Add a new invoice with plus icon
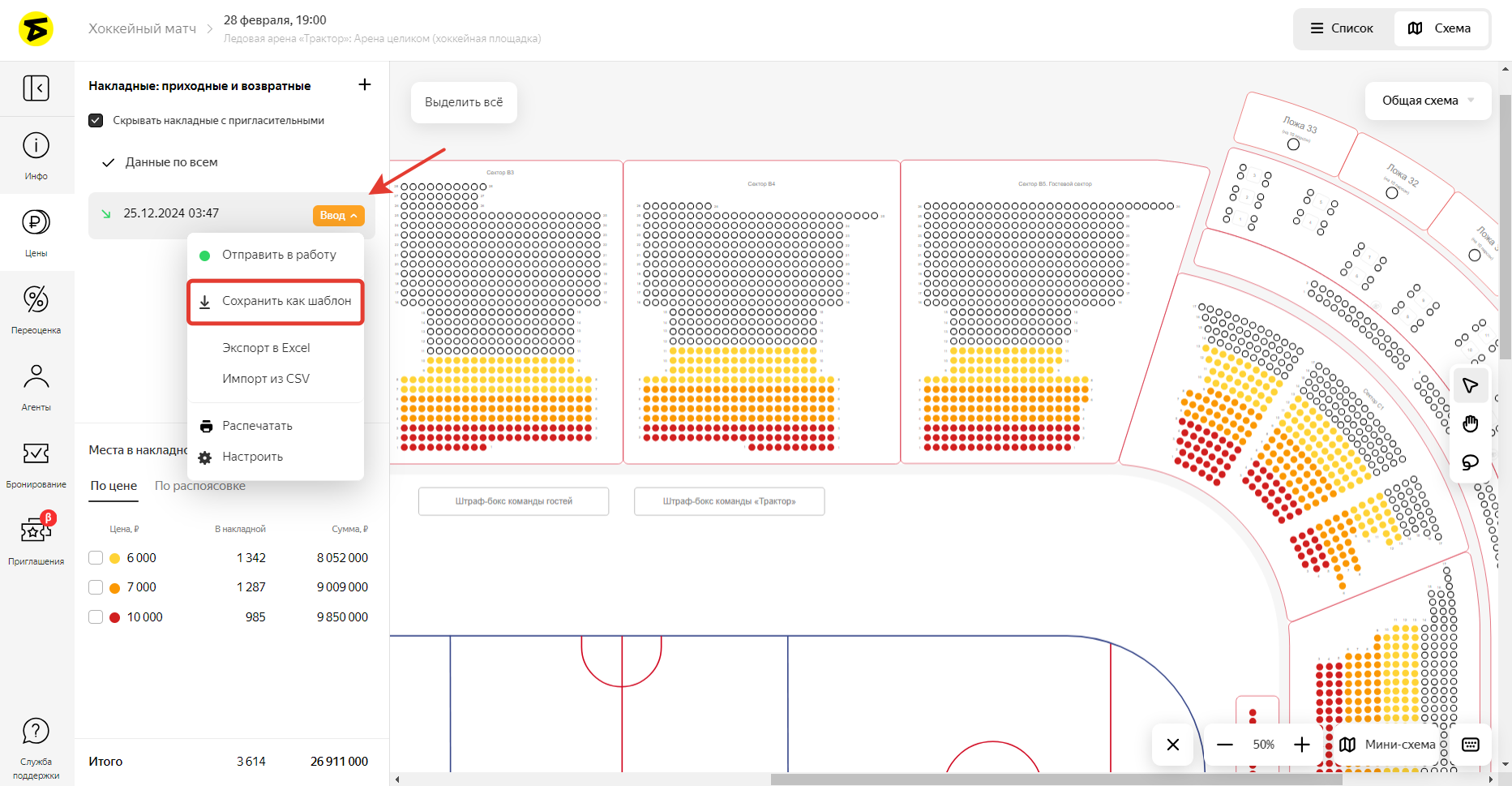1512x786 pixels. (x=365, y=85)
